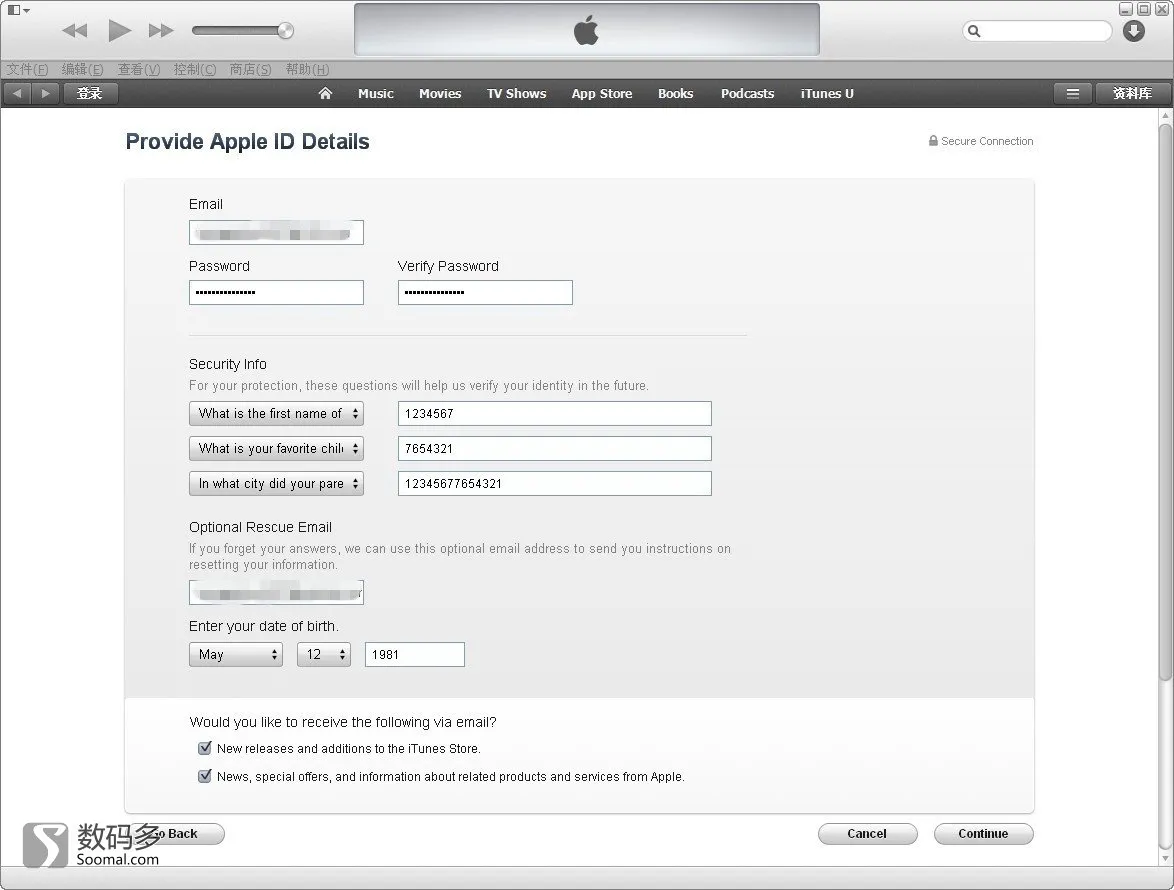The height and width of the screenshot is (890, 1174).
Task: Open the 控制(C) menu
Action: click(195, 70)
